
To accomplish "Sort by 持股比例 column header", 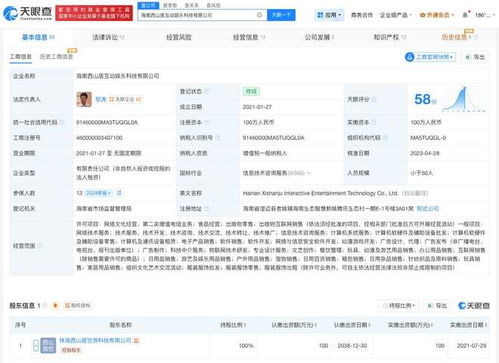I will 233,325.
